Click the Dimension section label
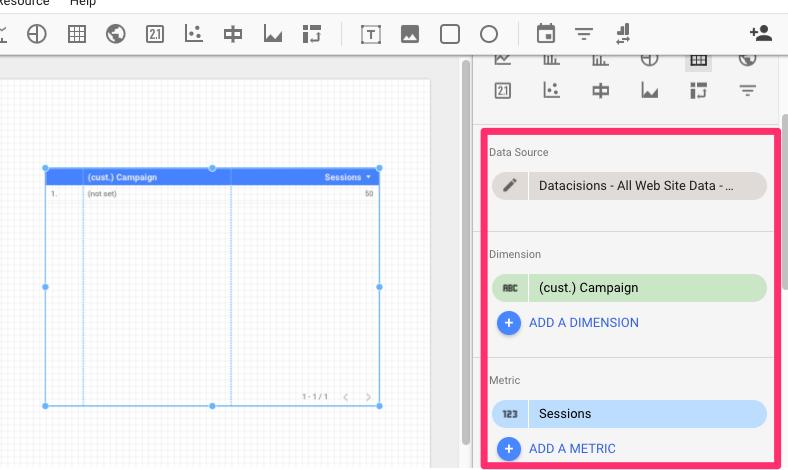 coord(515,254)
